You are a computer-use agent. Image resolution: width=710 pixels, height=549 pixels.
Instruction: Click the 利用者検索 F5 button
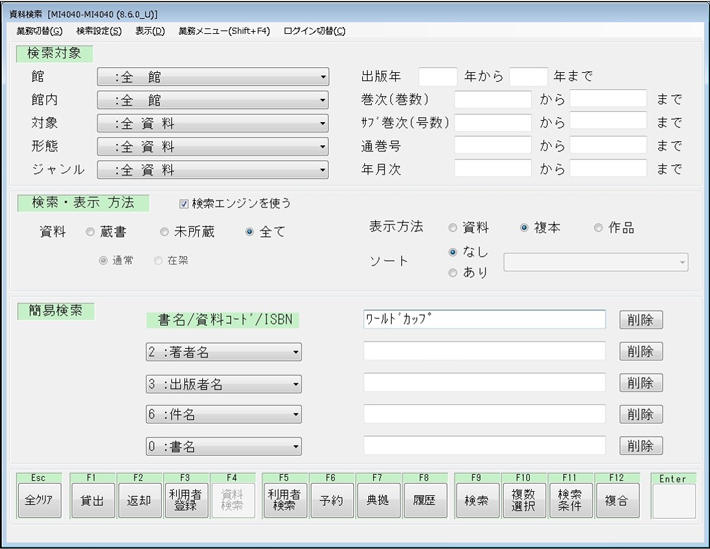[285, 501]
